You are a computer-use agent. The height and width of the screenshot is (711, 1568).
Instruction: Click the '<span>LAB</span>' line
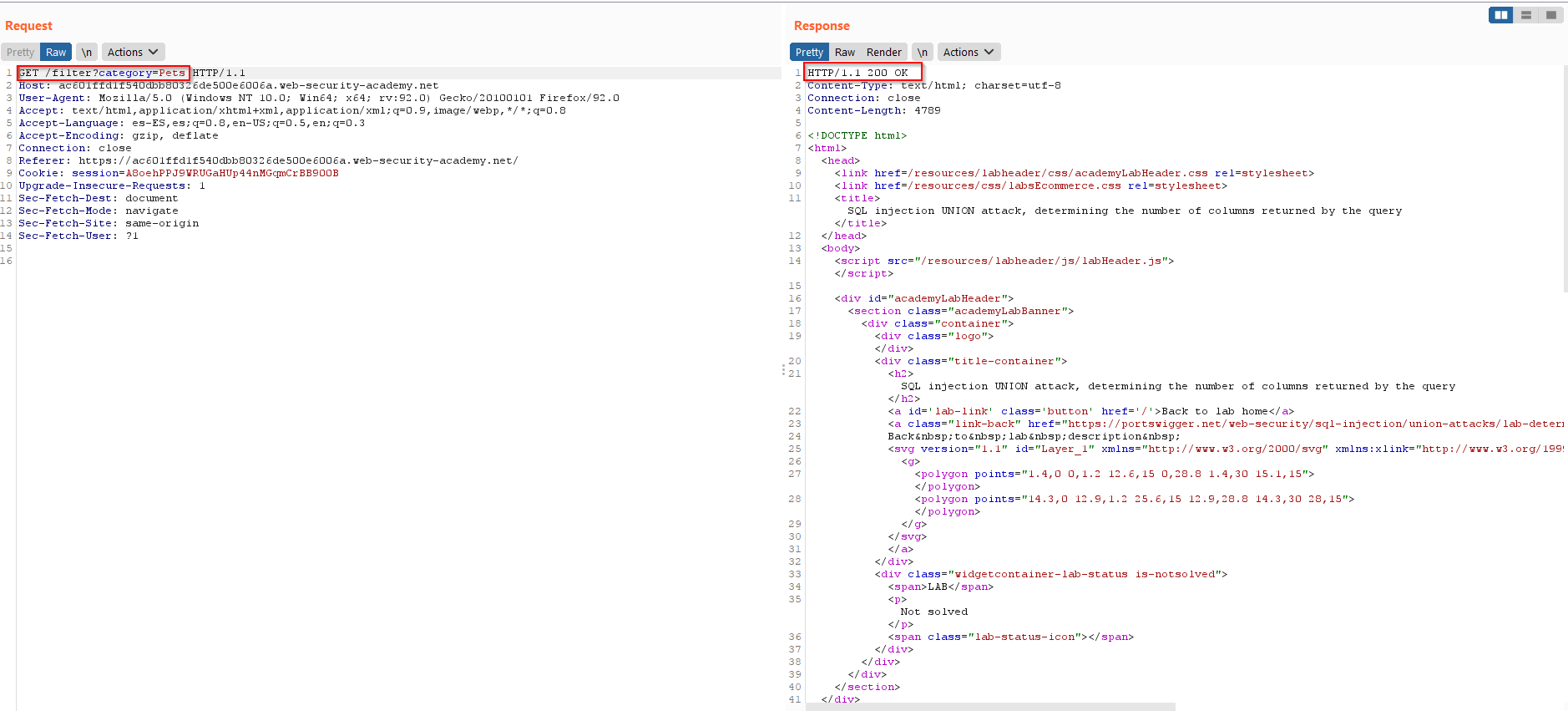(941, 587)
